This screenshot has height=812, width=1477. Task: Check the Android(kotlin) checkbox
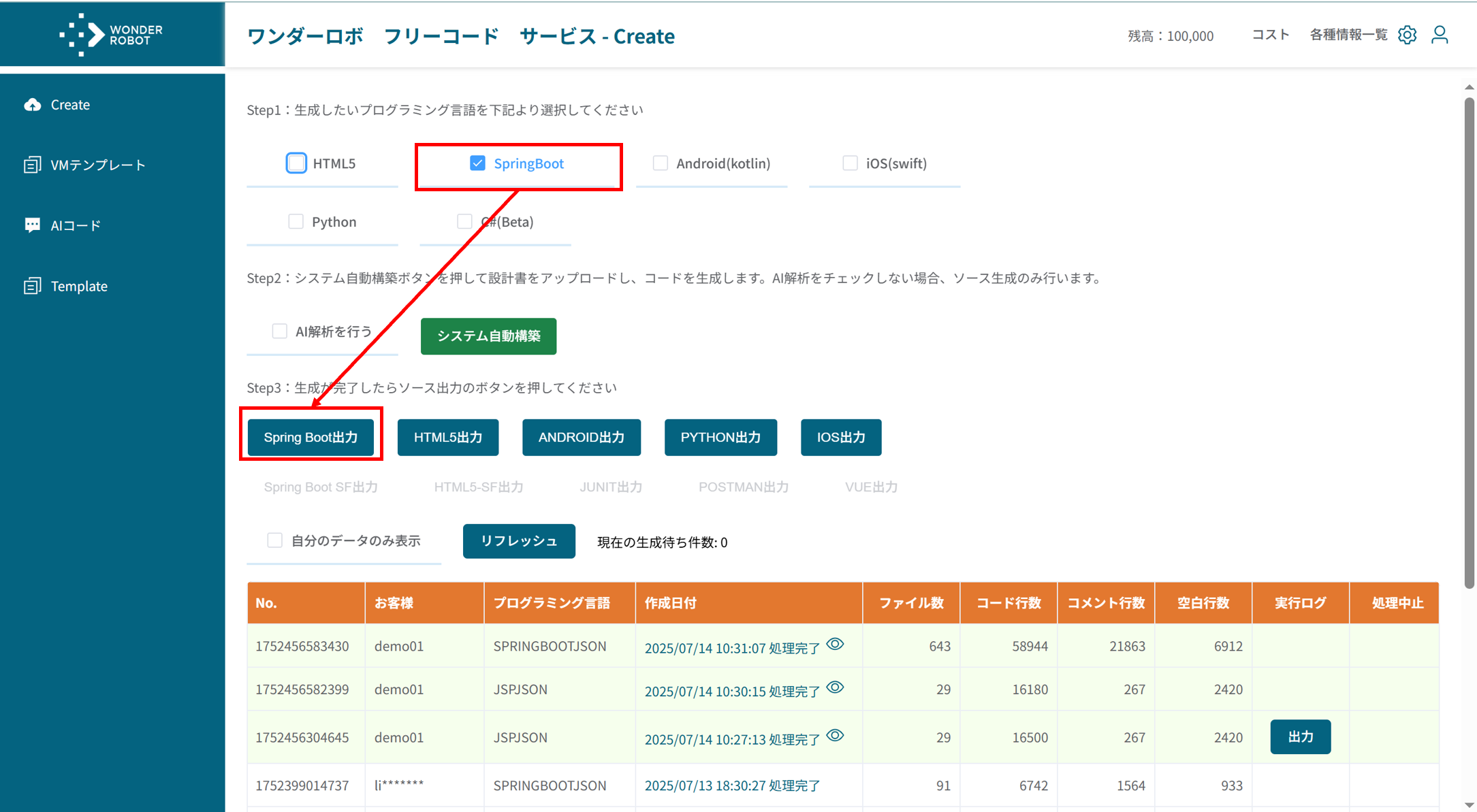pyautogui.click(x=660, y=163)
